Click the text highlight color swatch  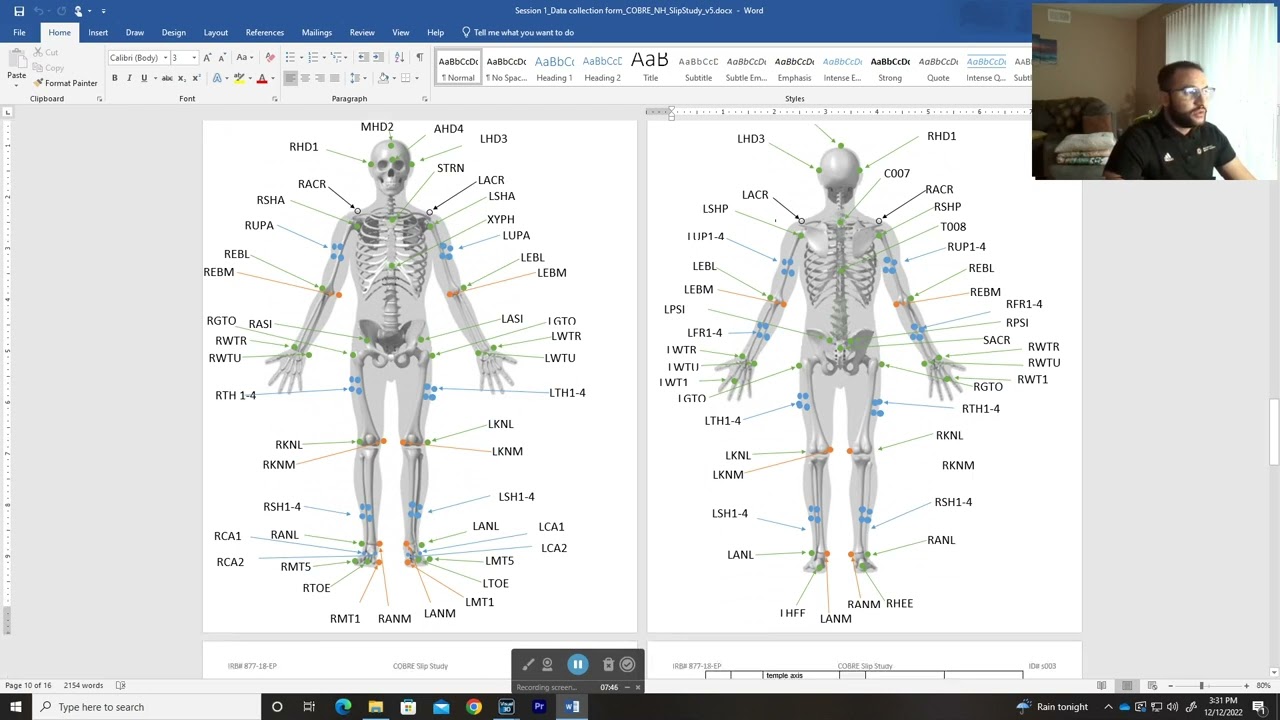[x=239, y=78]
